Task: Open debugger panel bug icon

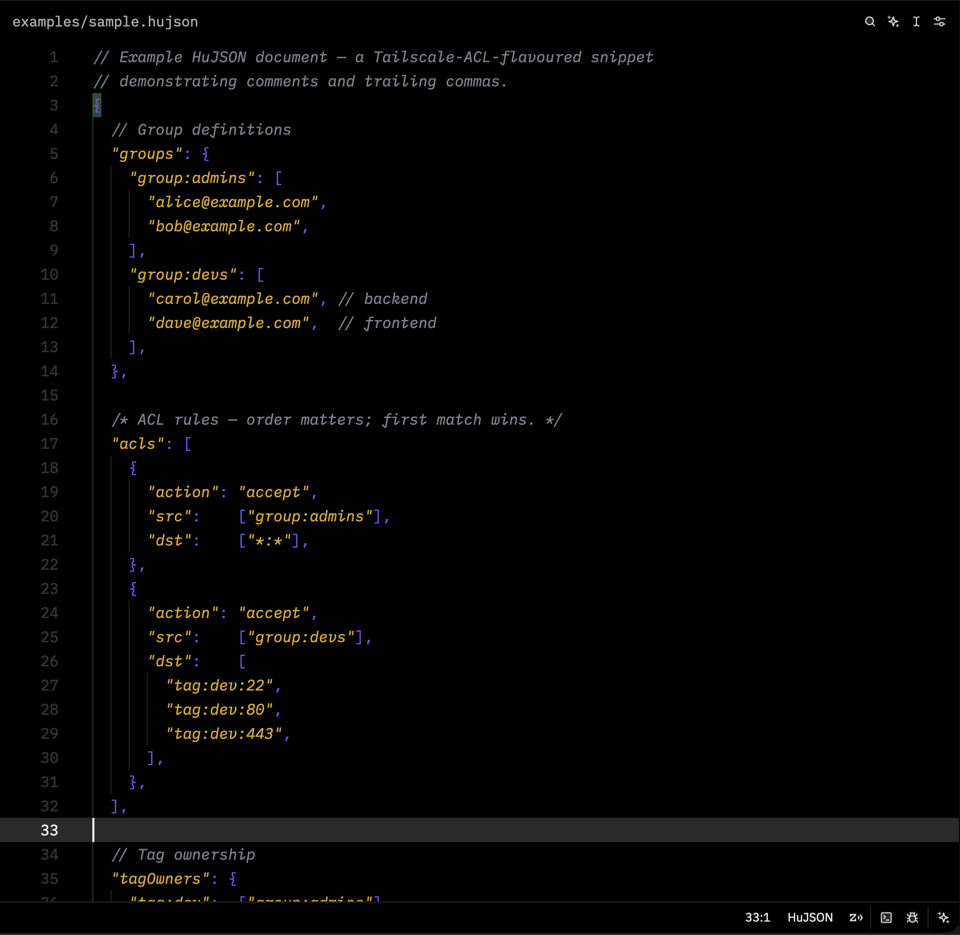Action: point(912,917)
